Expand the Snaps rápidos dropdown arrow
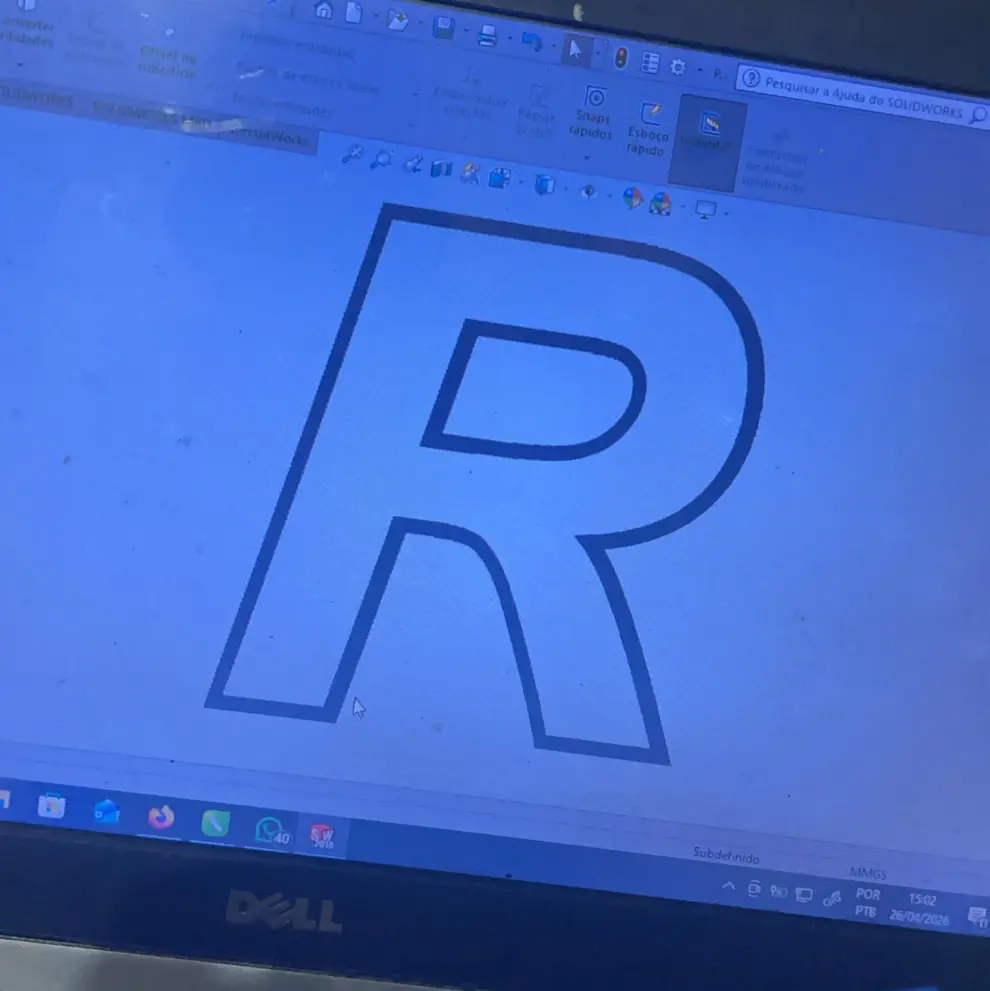This screenshot has width=990, height=991. coord(587,157)
